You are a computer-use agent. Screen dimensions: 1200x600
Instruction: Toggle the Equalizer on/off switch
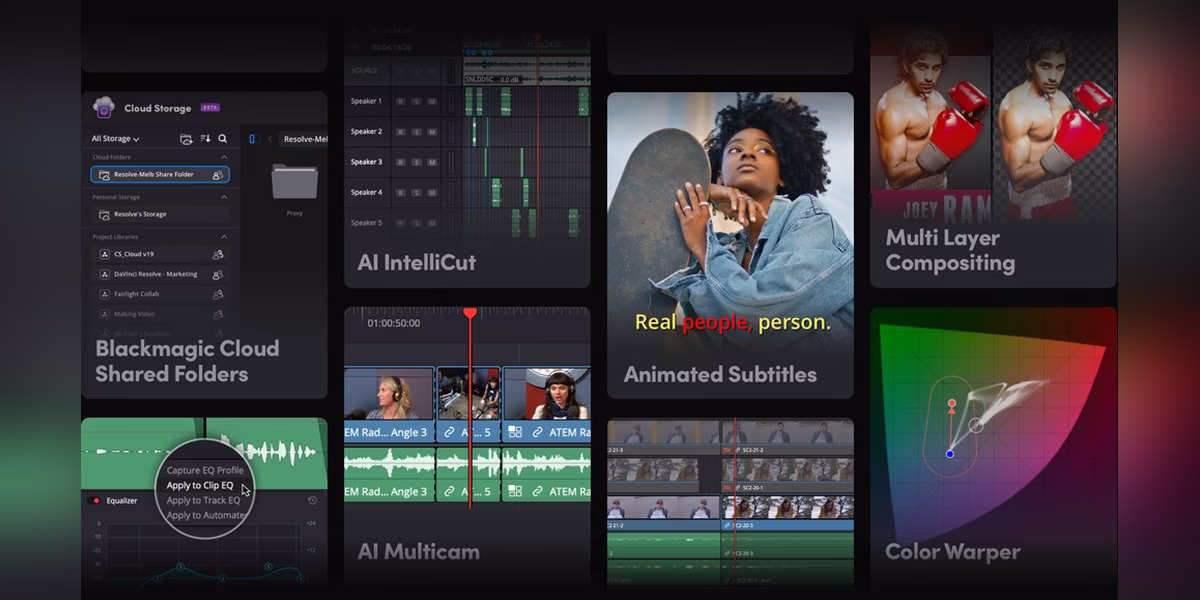point(96,500)
